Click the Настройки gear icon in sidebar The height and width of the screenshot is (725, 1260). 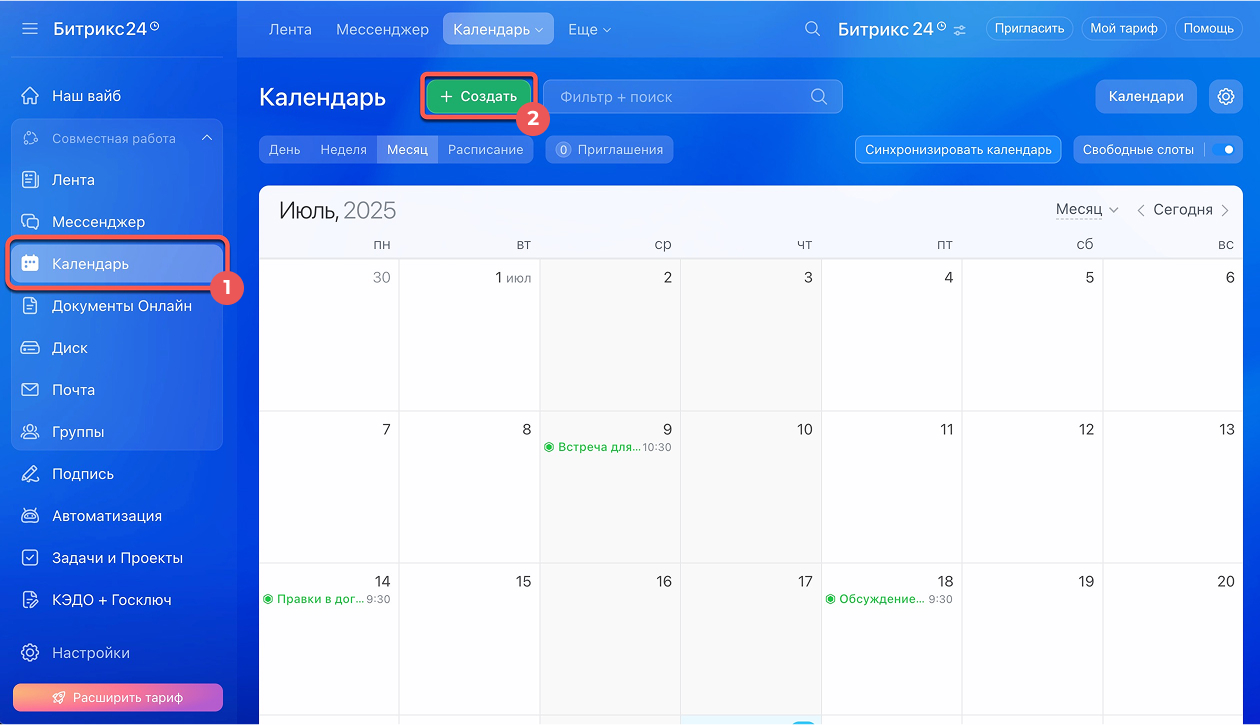click(30, 653)
